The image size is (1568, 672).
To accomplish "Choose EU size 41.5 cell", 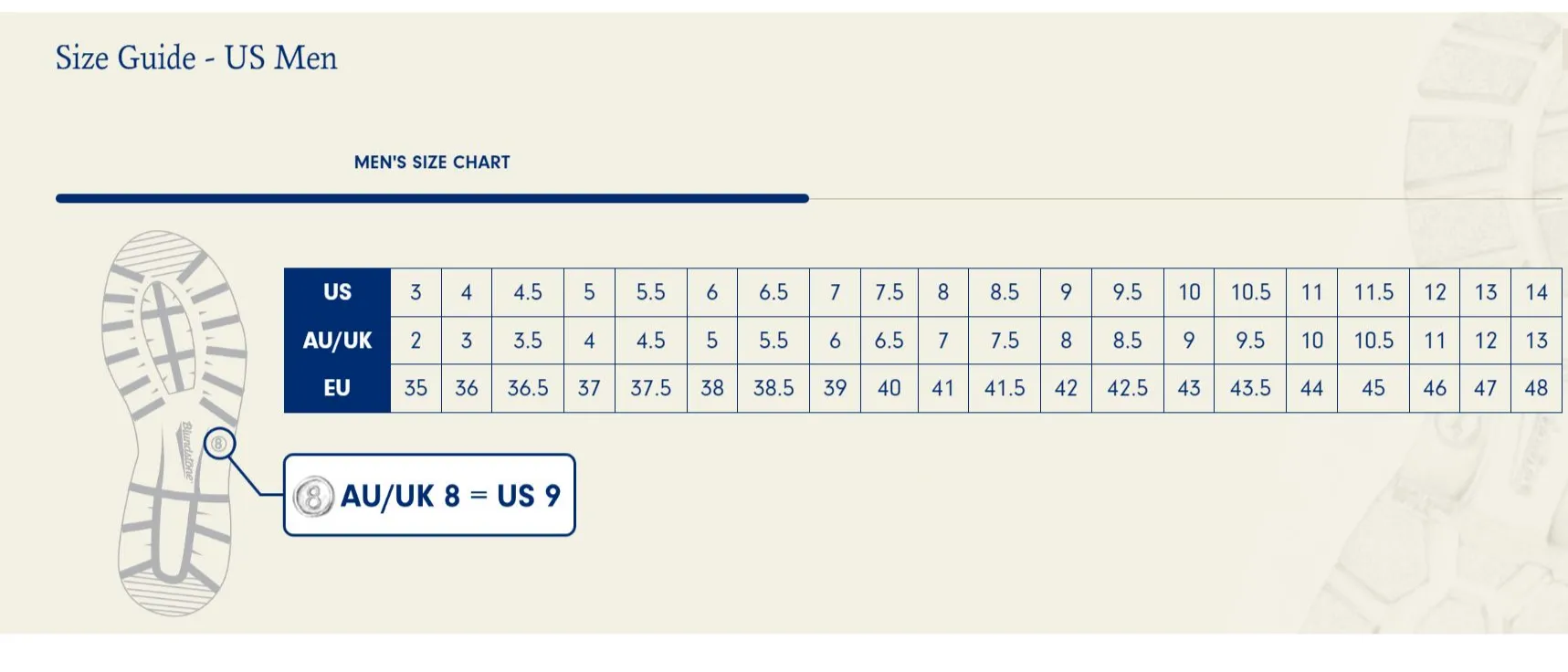I will [1005, 388].
